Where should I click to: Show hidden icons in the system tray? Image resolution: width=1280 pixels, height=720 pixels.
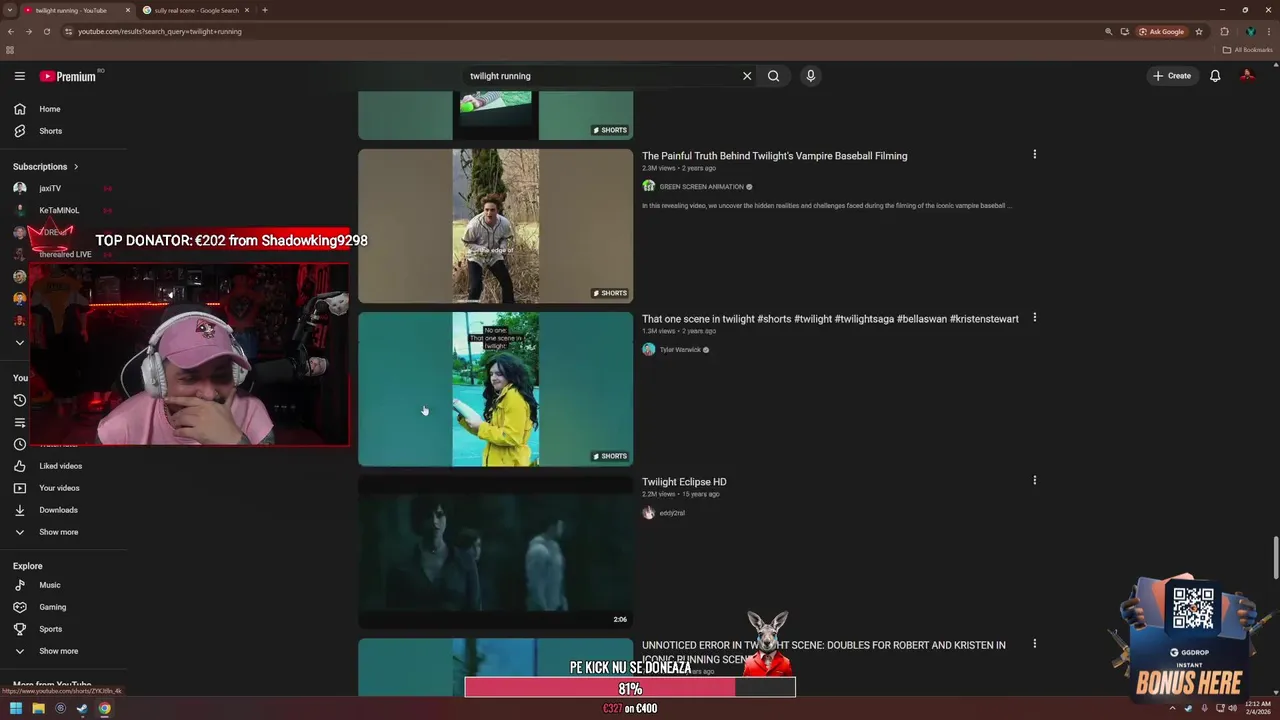[x=1172, y=708]
